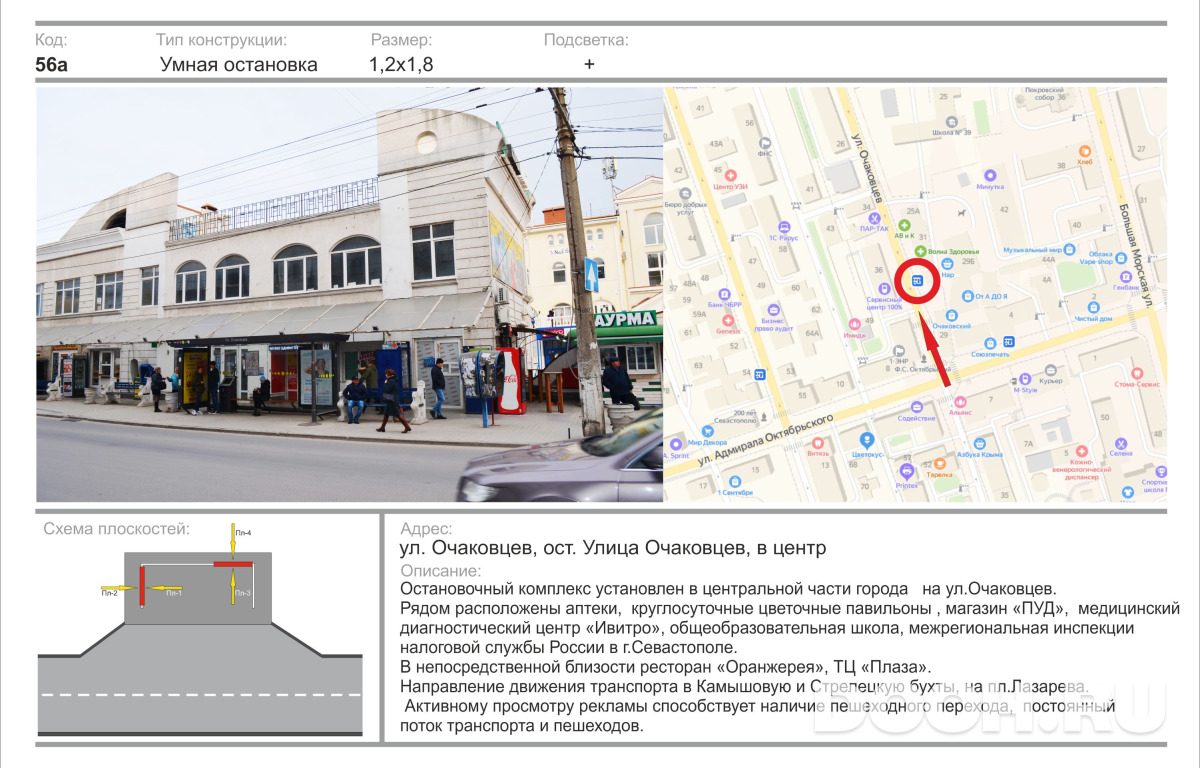Click the street photo of the bus stop

(350, 294)
